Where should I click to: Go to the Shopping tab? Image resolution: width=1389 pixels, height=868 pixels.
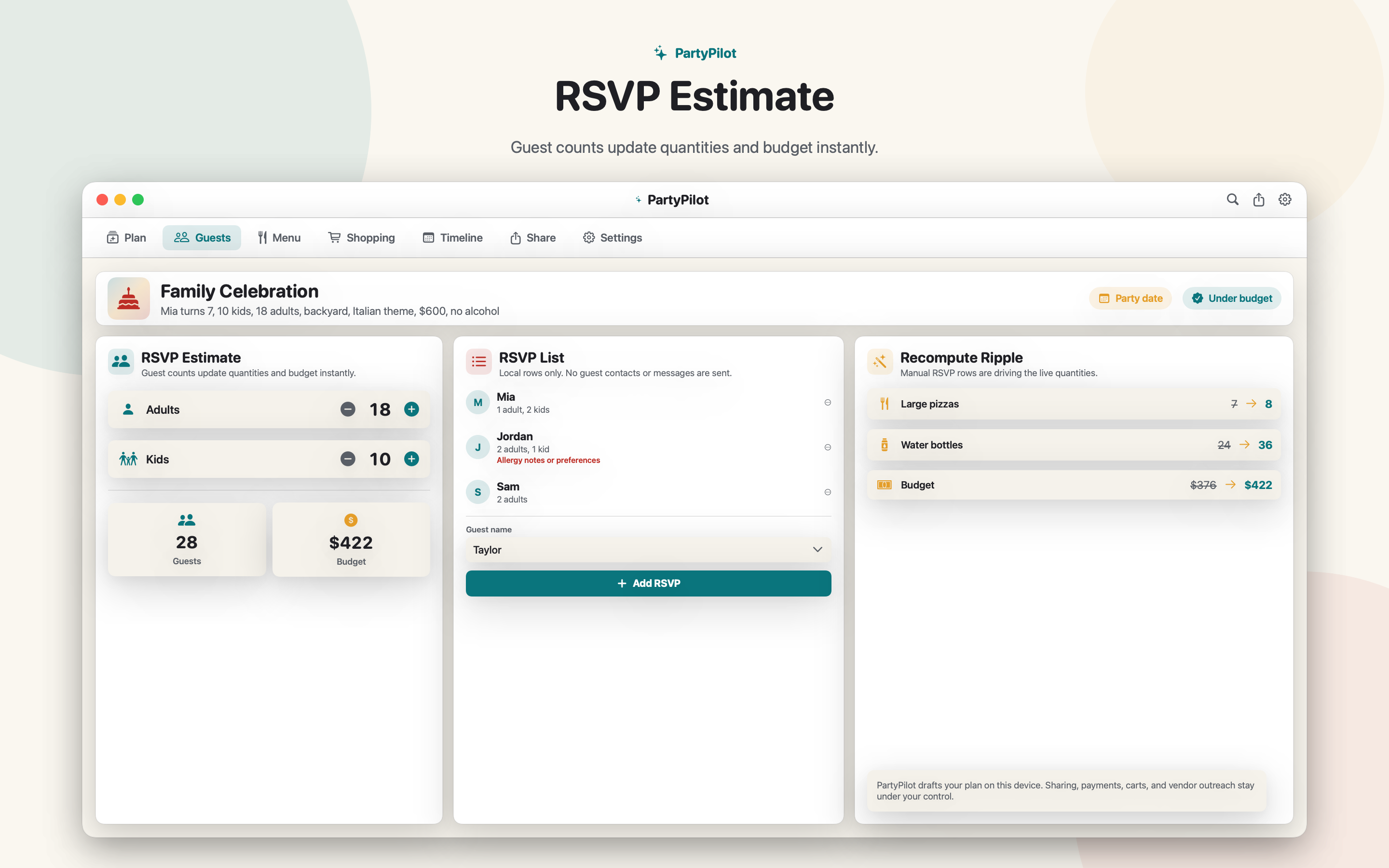[x=362, y=238]
